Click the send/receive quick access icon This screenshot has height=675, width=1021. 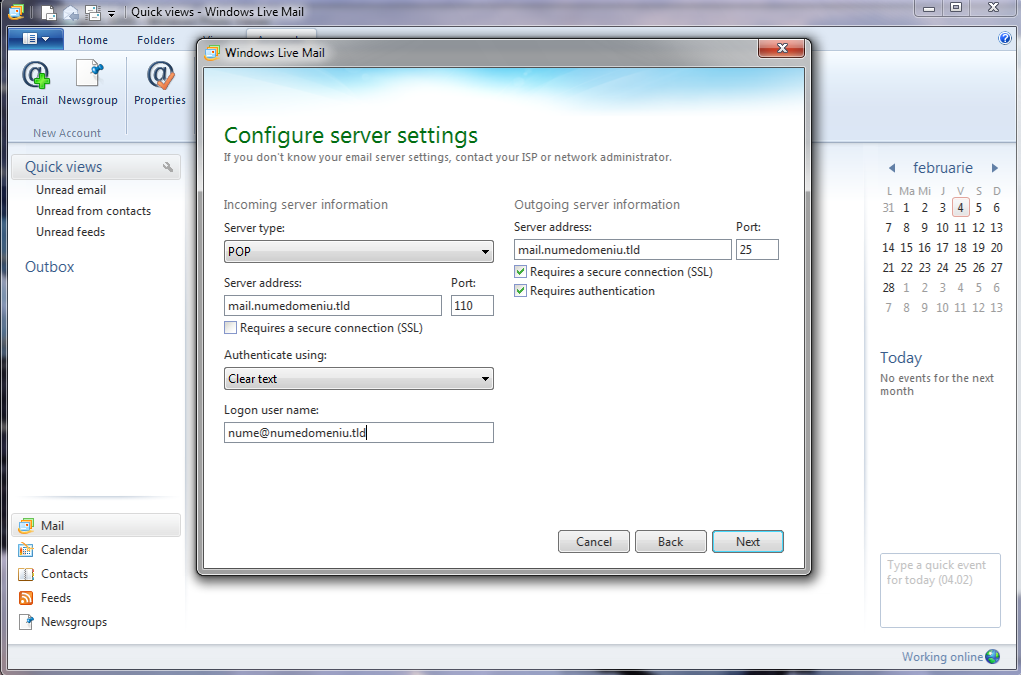[x=93, y=12]
